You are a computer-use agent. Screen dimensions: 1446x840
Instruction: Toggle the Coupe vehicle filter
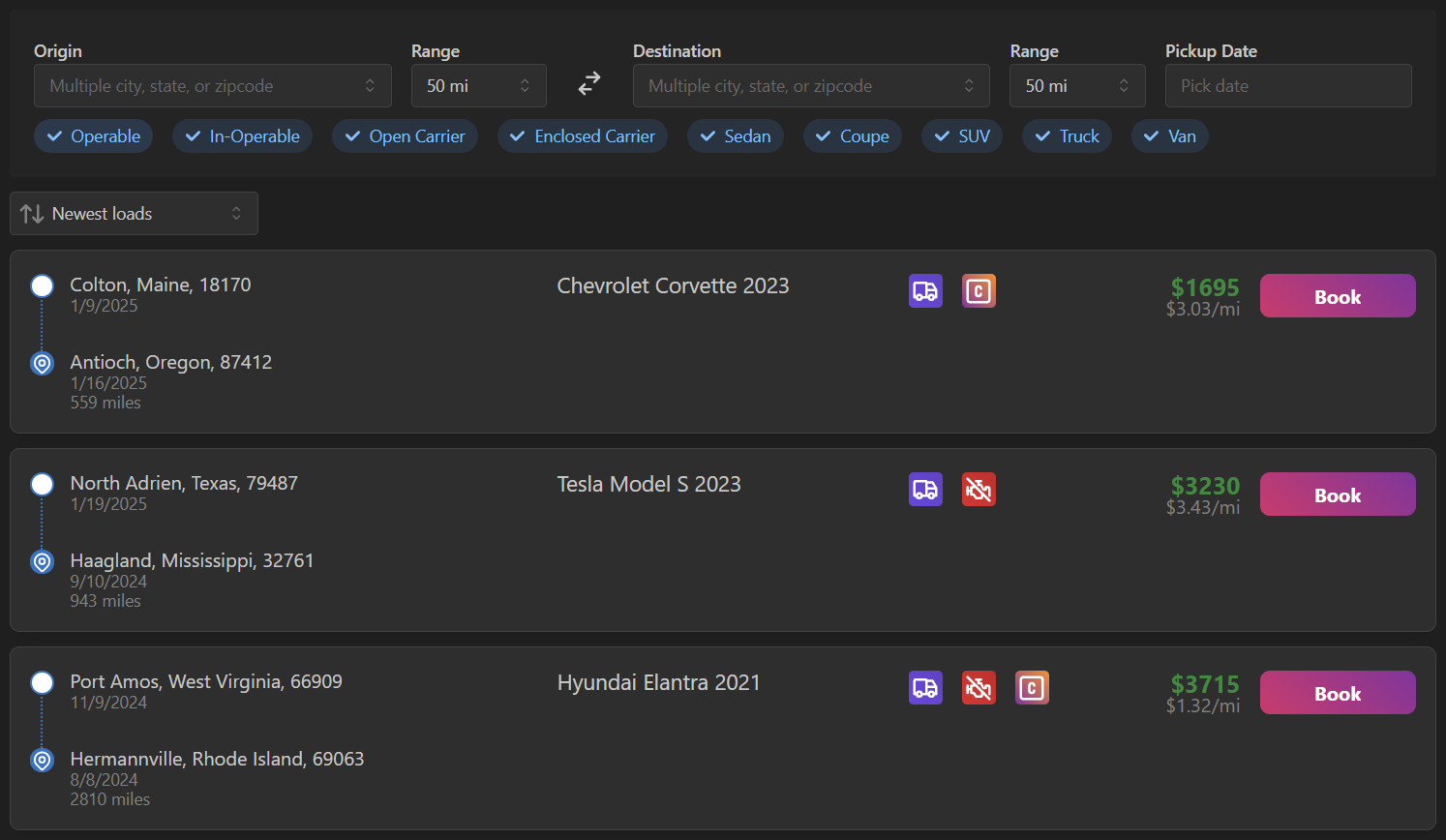(x=853, y=136)
